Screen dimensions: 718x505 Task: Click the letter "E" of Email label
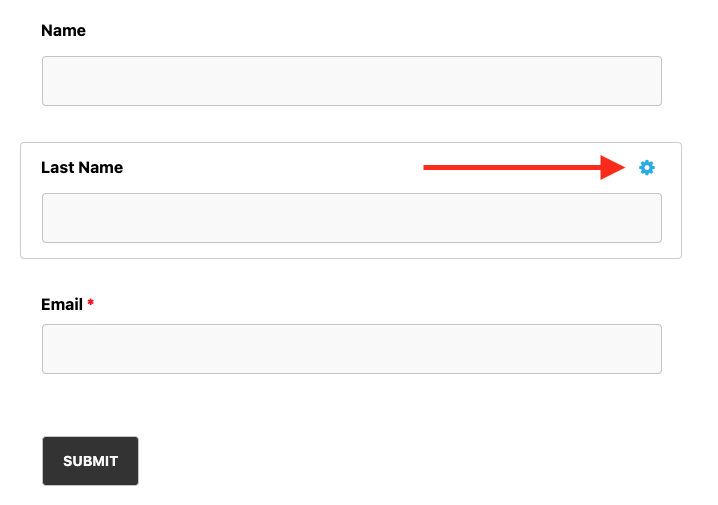click(46, 304)
